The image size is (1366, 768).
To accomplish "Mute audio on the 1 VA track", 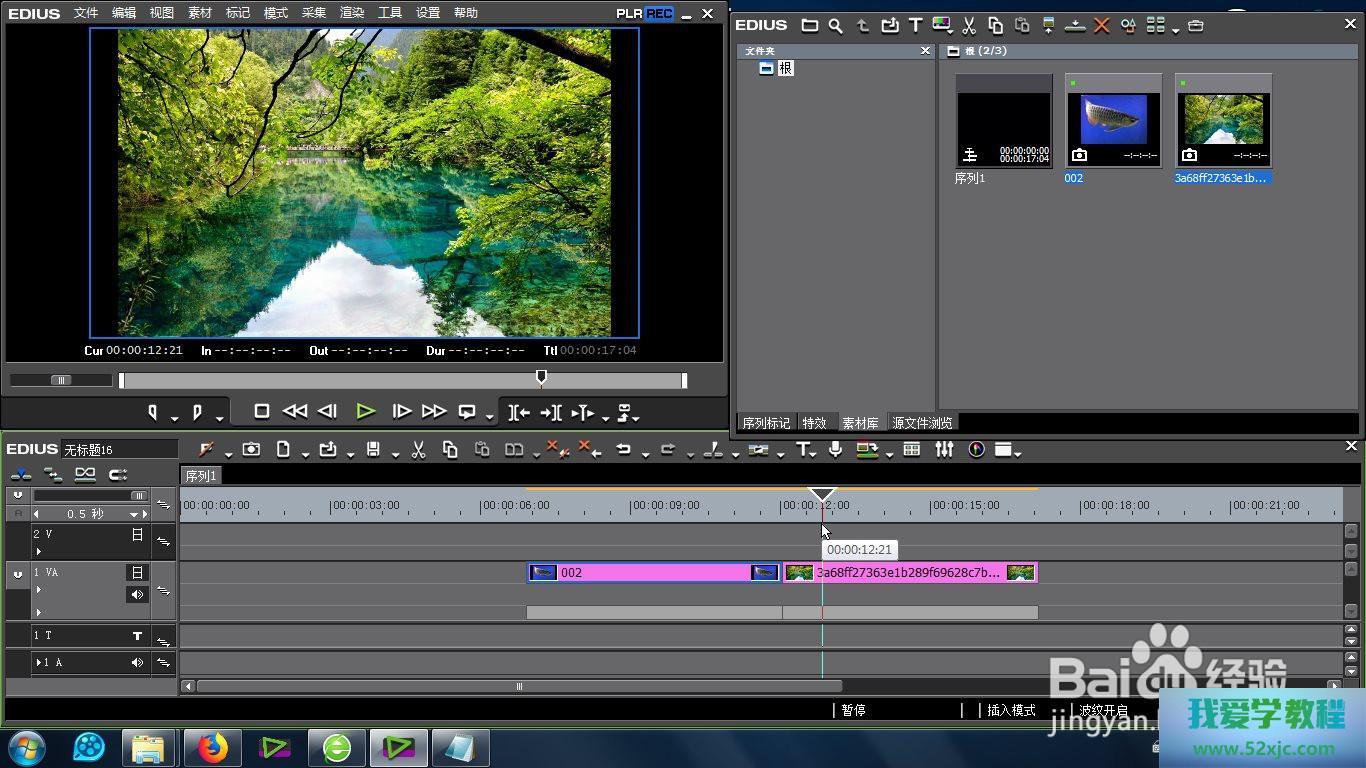I will pos(137,594).
